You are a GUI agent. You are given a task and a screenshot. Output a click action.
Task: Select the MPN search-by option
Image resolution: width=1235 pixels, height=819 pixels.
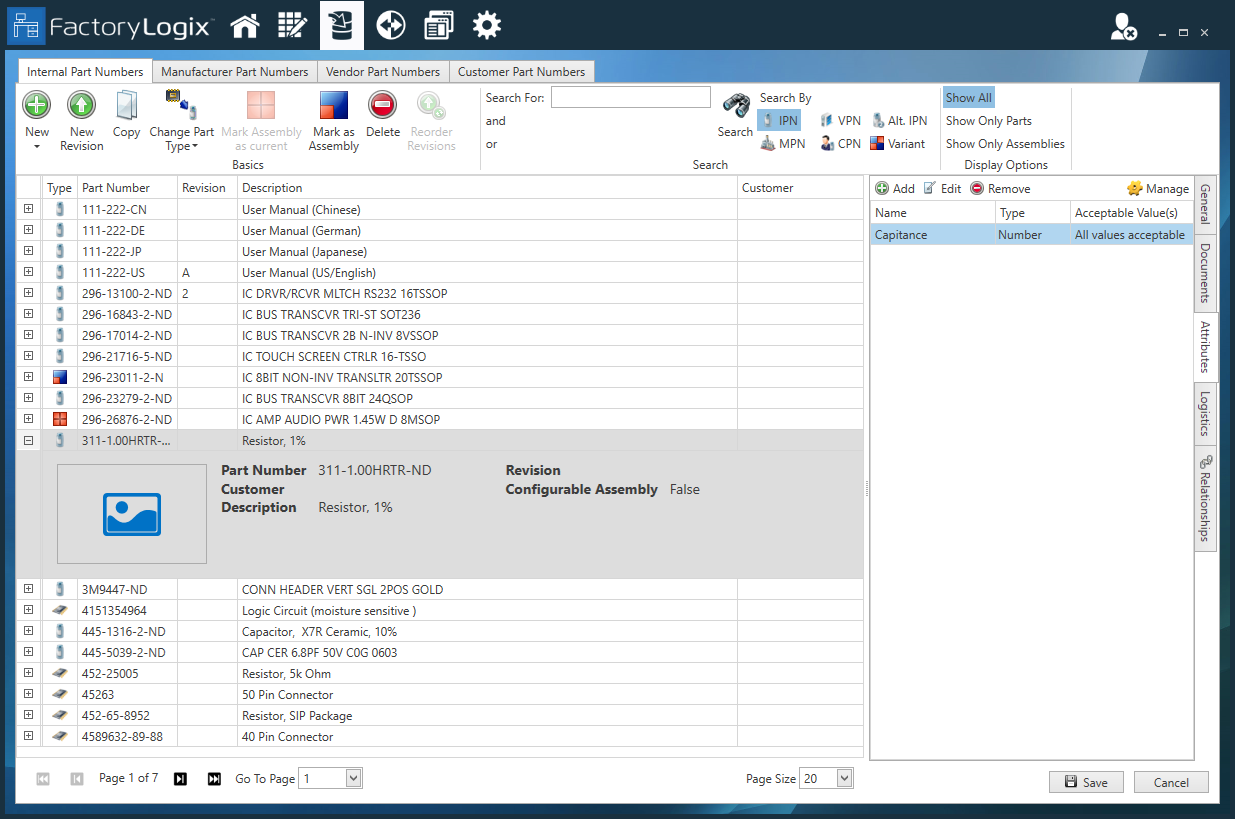tap(782, 144)
